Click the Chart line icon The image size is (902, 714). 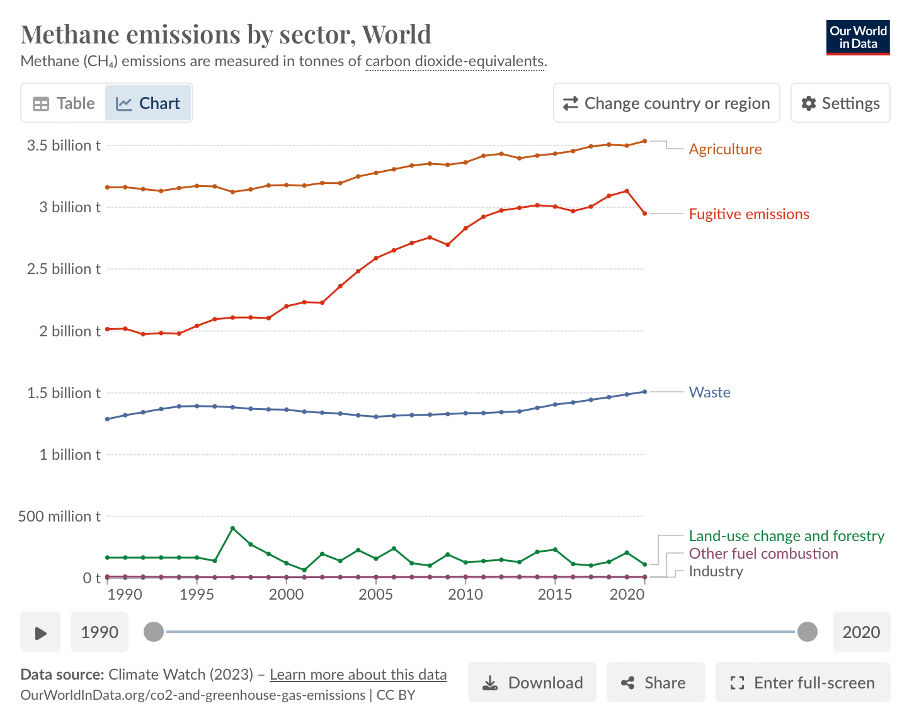point(124,103)
